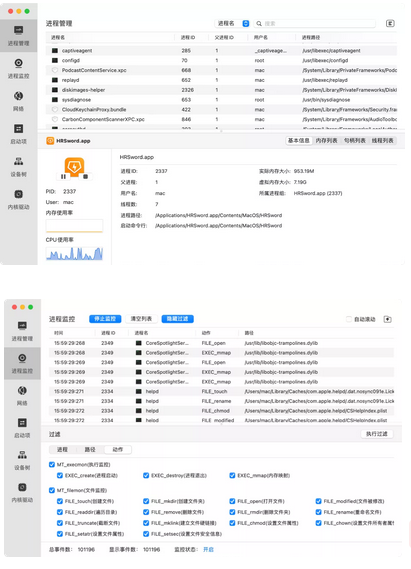
Task: Uncheck MT_execmon(执行监控) checkbox
Action: pyautogui.click(x=52, y=464)
